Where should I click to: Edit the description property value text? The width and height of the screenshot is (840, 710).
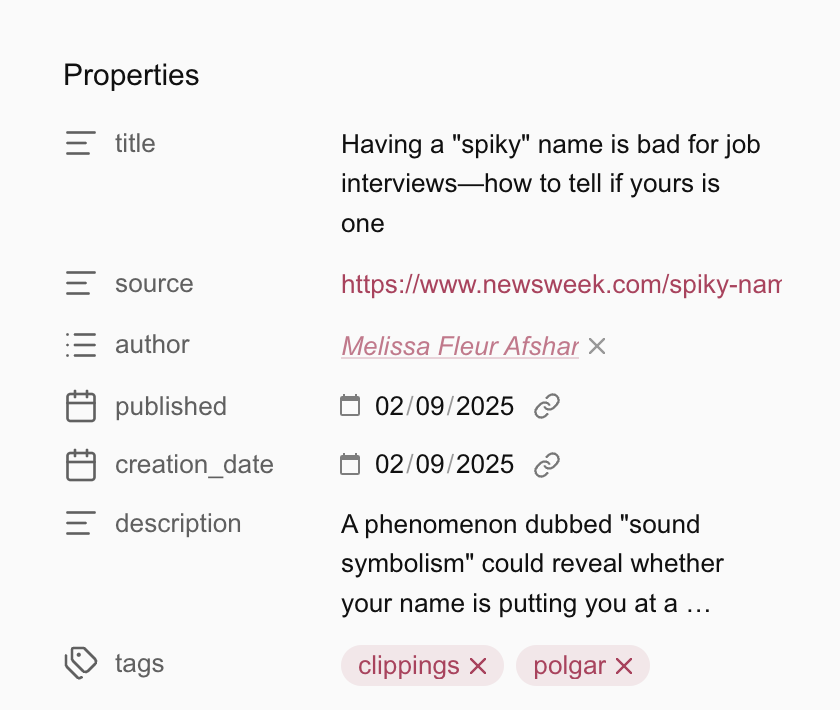532,564
